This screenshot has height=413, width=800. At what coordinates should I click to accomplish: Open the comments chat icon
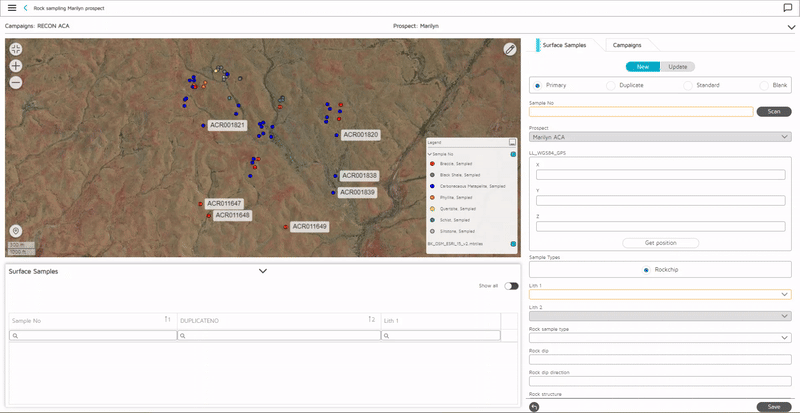(788, 8)
